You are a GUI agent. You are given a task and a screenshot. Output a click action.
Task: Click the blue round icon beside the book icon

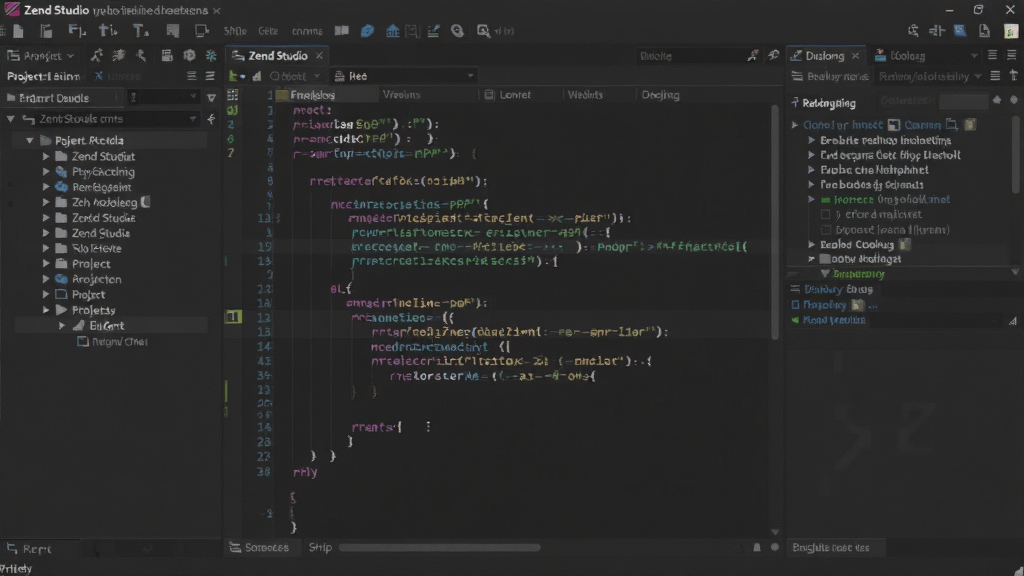coord(367,31)
